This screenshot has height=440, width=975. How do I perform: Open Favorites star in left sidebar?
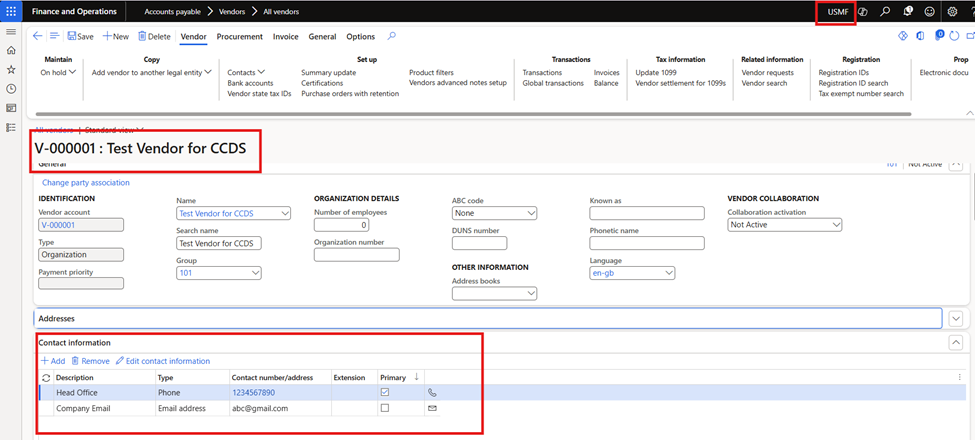click(11, 69)
